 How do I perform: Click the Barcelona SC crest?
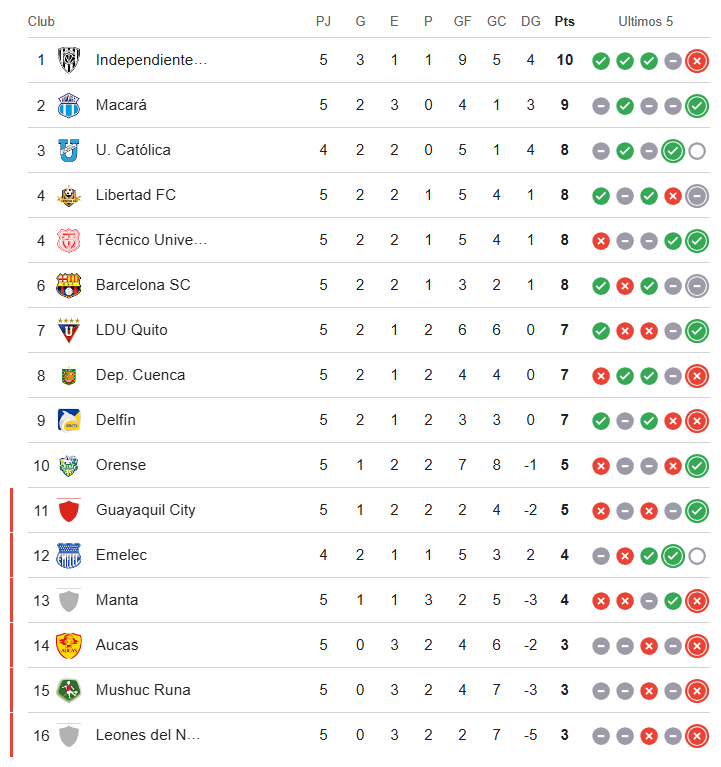[69, 285]
